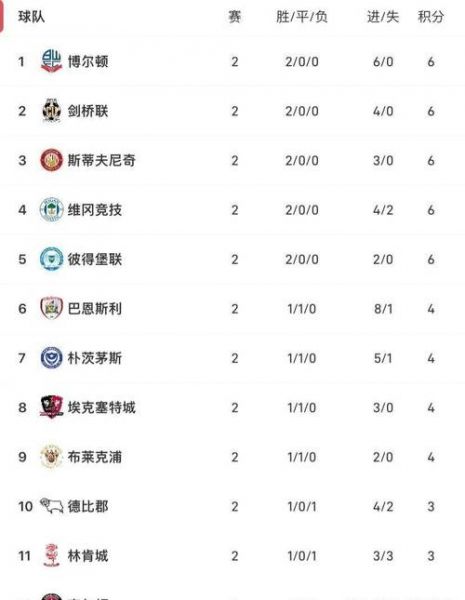This screenshot has width=465, height=600.
Task: Click the Wigan Athletic club crest
Action: pos(51,209)
